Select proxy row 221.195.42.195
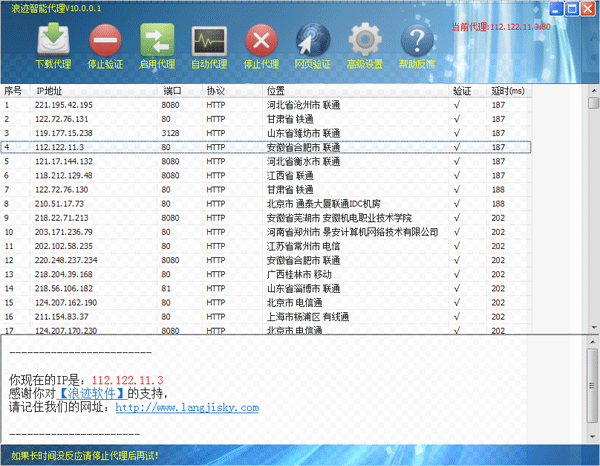 tap(64, 104)
